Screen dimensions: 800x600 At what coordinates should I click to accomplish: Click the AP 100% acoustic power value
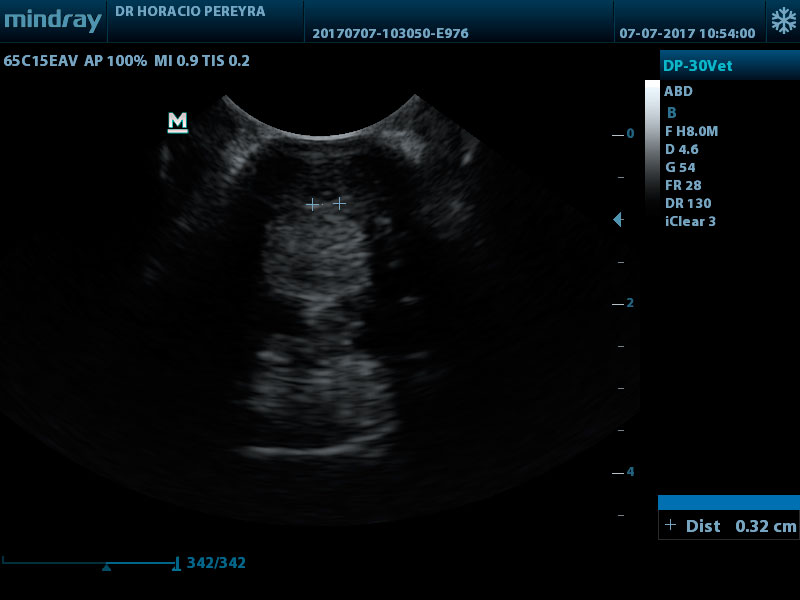[115, 61]
